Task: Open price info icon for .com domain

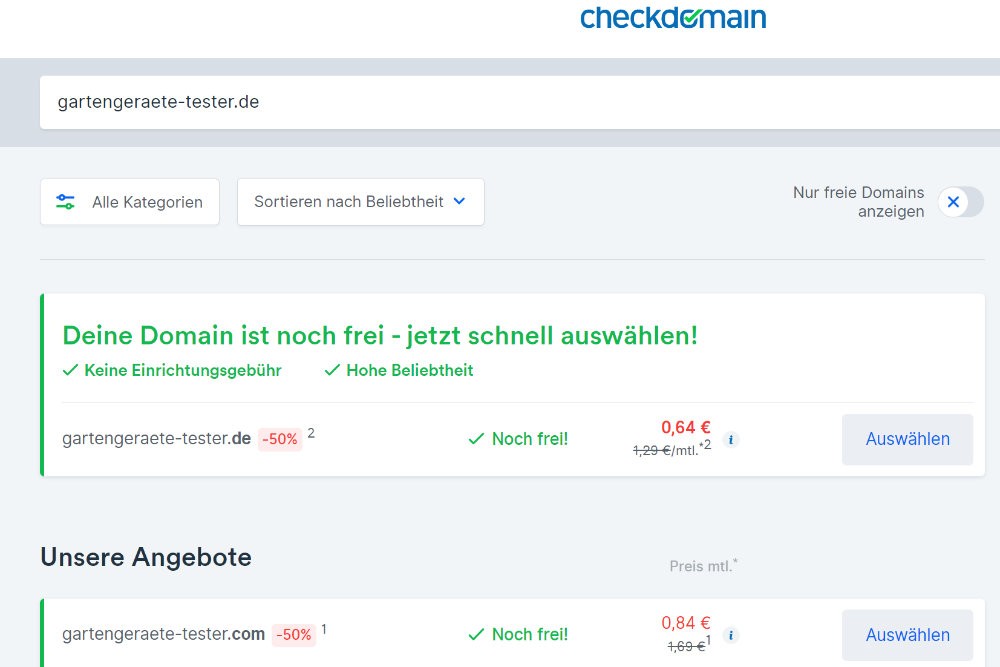Action: [x=731, y=635]
